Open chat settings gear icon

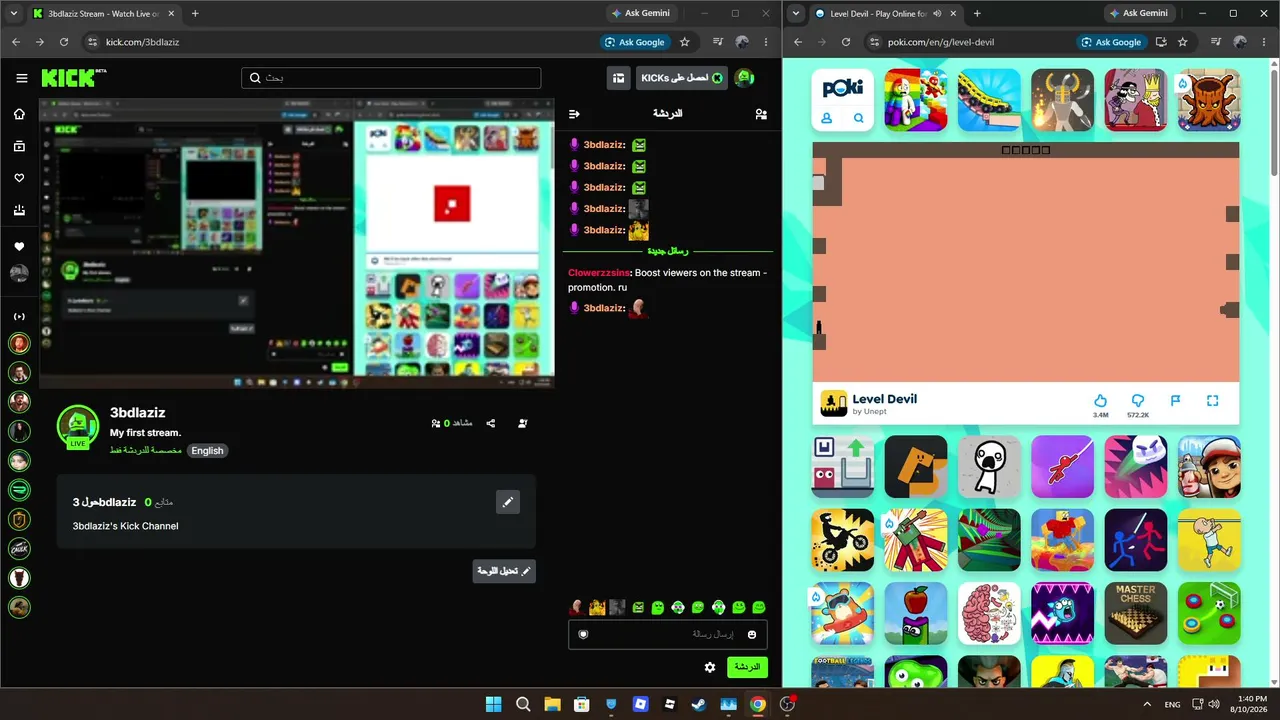[x=710, y=667]
